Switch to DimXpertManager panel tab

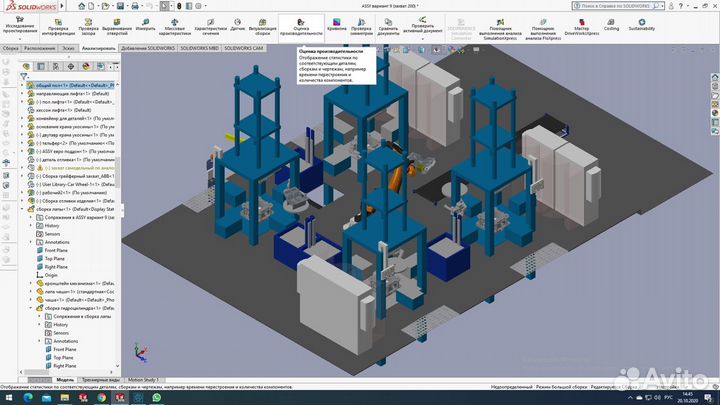point(71,67)
